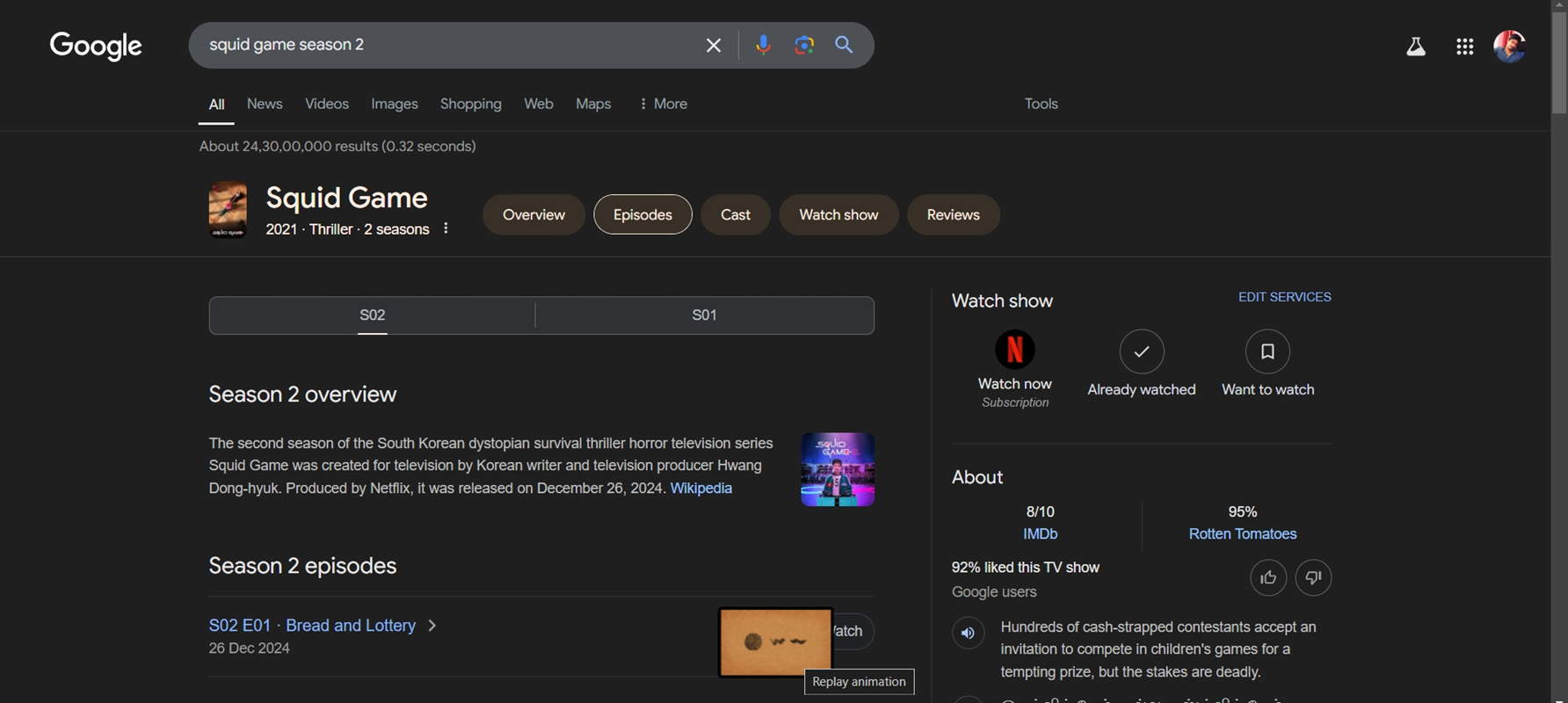Viewport: 1568px width, 703px height.
Task: Click the '26 Dec 2024' episode date
Action: click(249, 649)
